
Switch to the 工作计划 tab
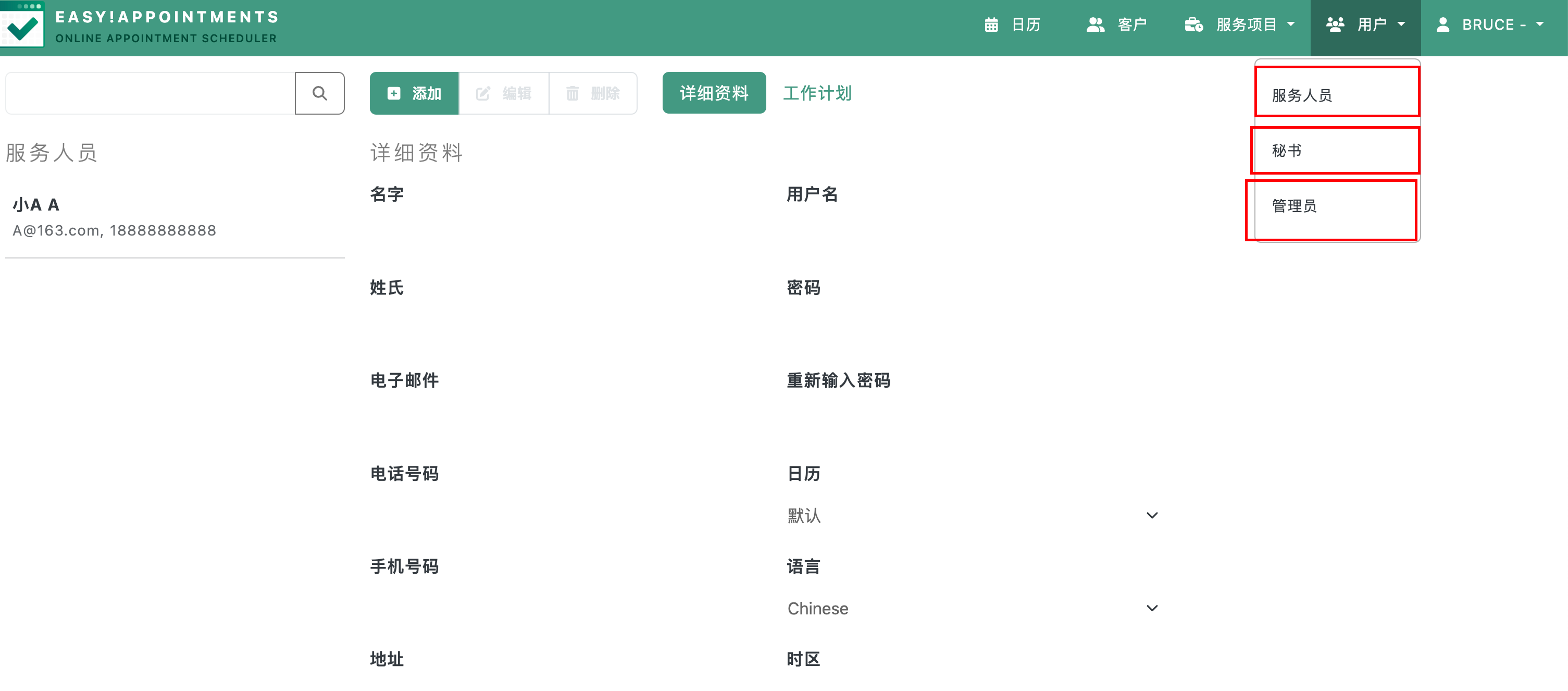pyautogui.click(x=817, y=93)
